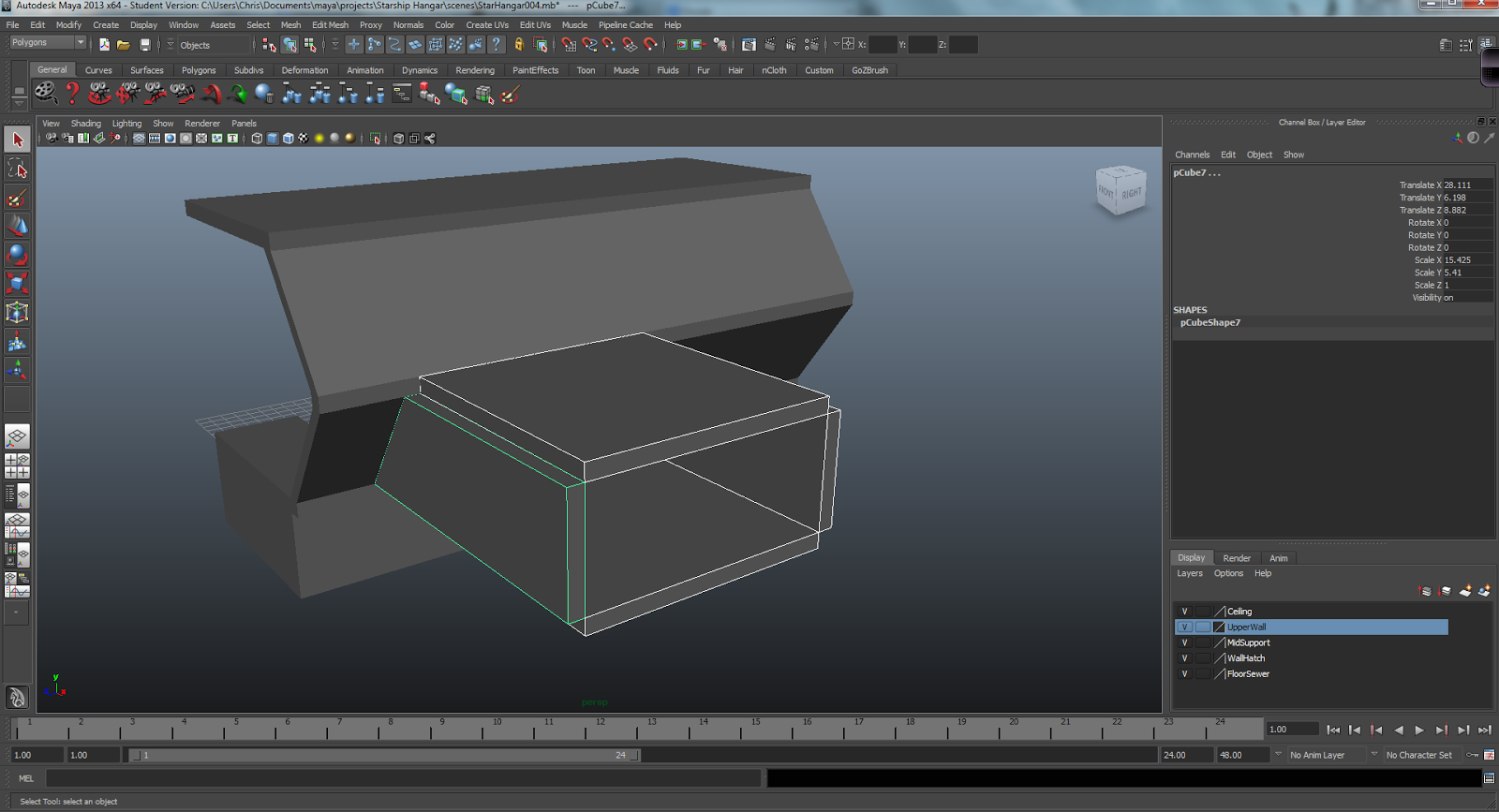Click the ViewCube in the viewport
This screenshot has width=1499, height=812.
pyautogui.click(x=1121, y=191)
